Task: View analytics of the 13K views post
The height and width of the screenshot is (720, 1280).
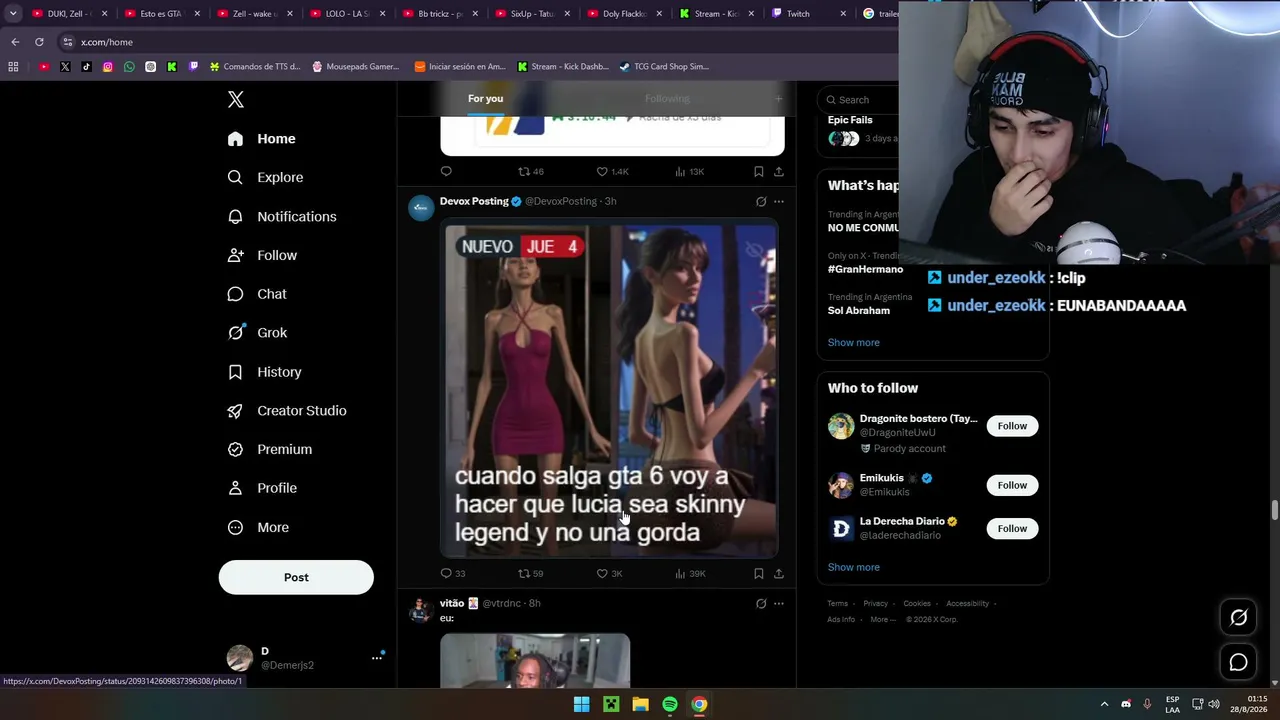Action: pos(689,171)
